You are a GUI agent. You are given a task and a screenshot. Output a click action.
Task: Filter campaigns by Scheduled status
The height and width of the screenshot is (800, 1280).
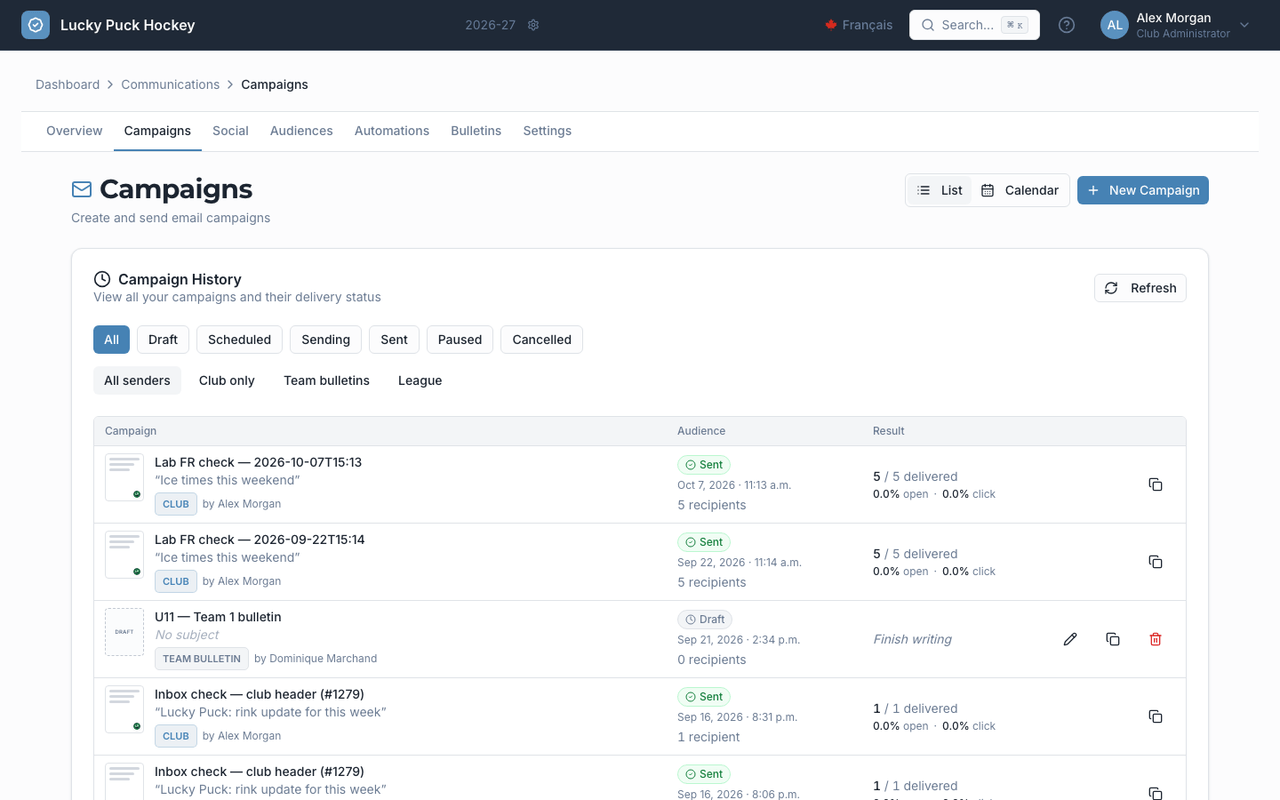click(239, 339)
